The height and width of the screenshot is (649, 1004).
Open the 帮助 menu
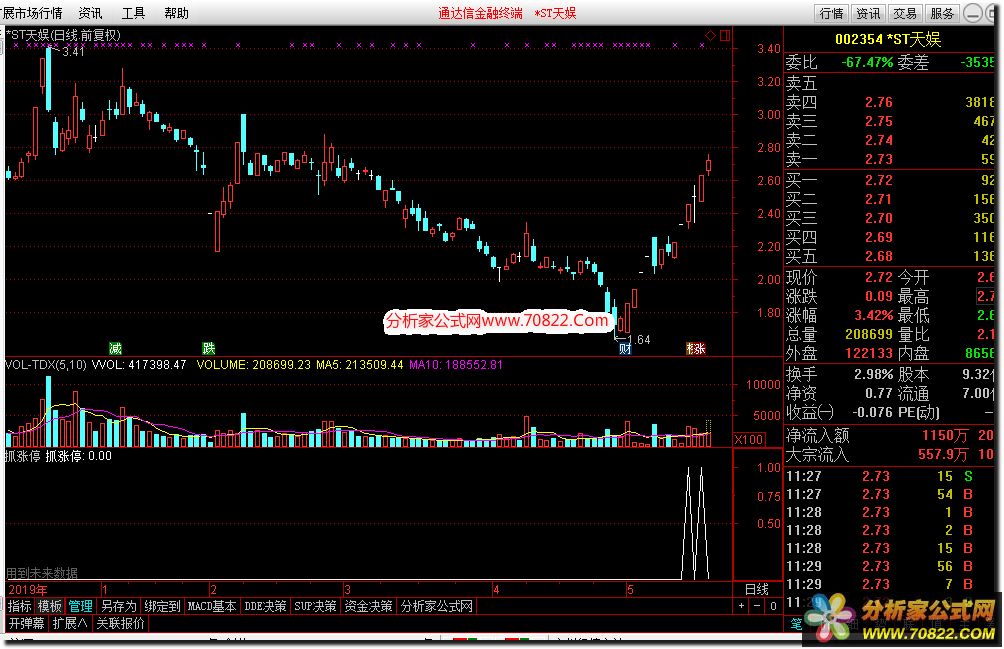pyautogui.click(x=176, y=13)
